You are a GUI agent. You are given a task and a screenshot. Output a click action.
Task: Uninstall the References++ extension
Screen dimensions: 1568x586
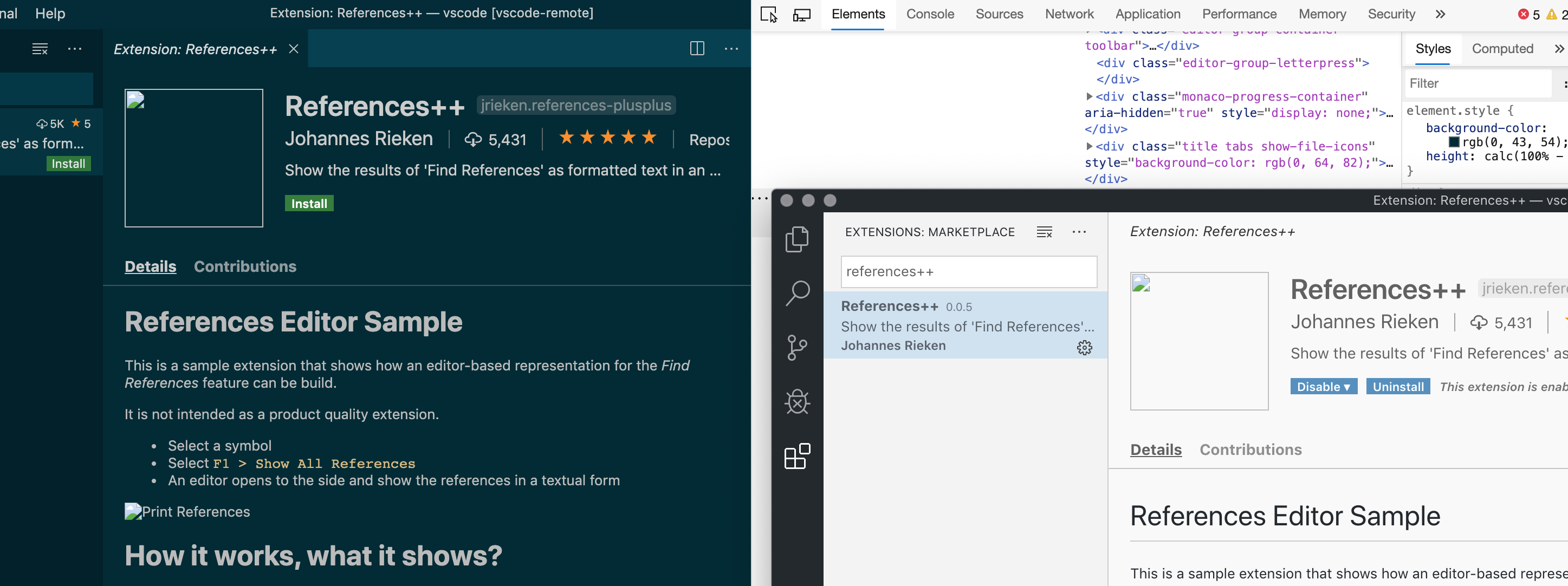coord(1397,386)
